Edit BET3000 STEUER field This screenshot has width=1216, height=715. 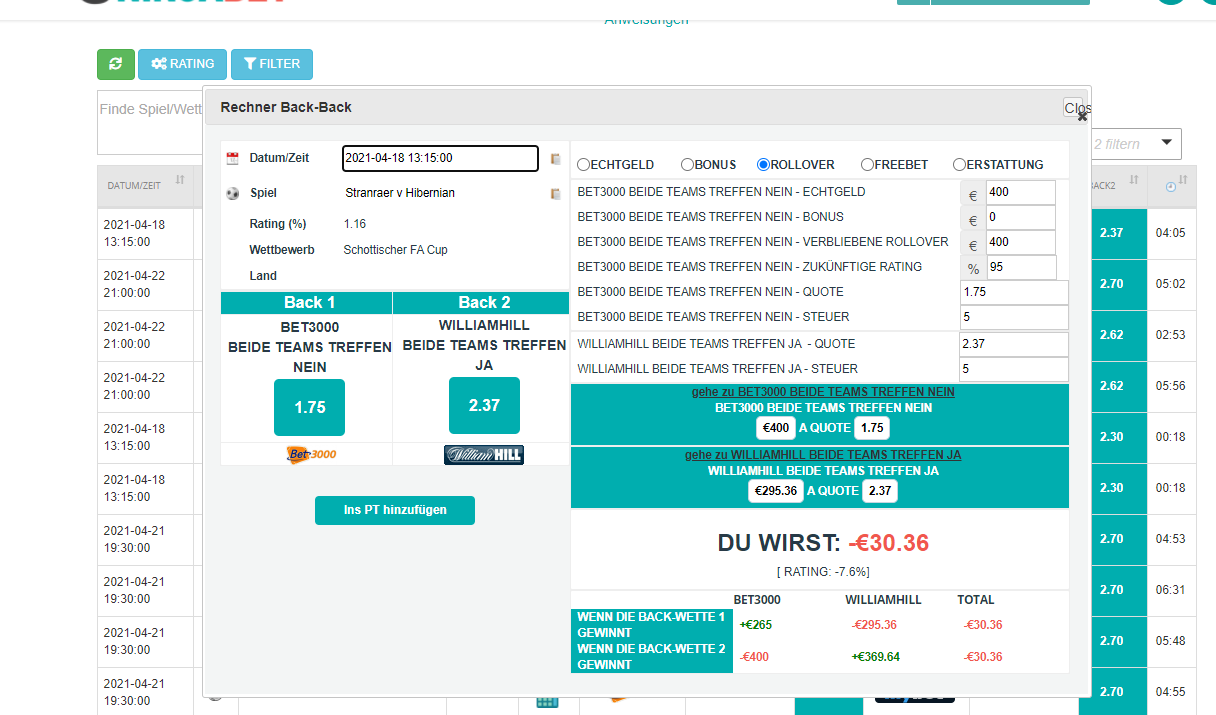(x=1014, y=318)
